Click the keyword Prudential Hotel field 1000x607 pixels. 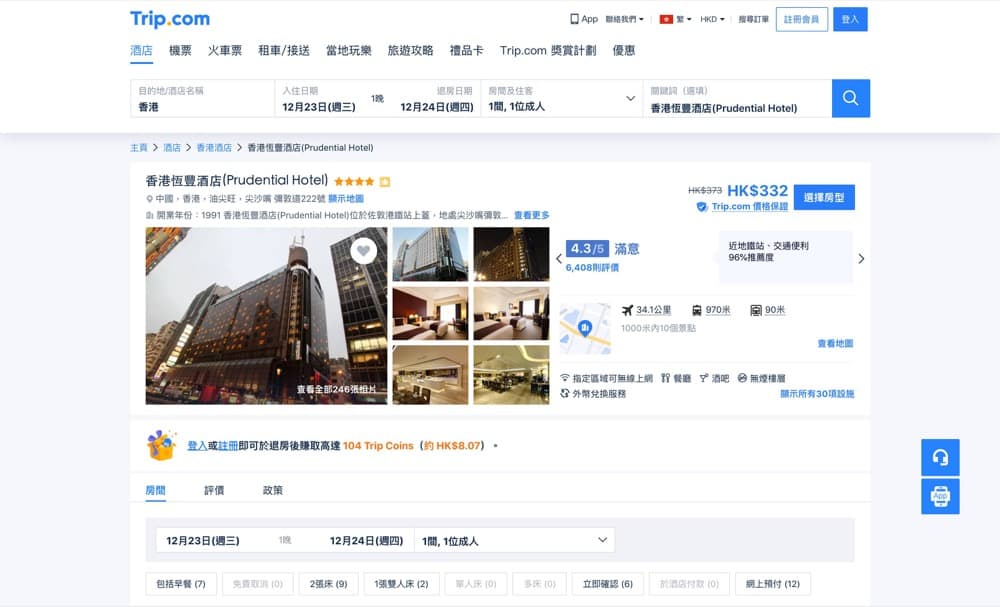click(737, 98)
